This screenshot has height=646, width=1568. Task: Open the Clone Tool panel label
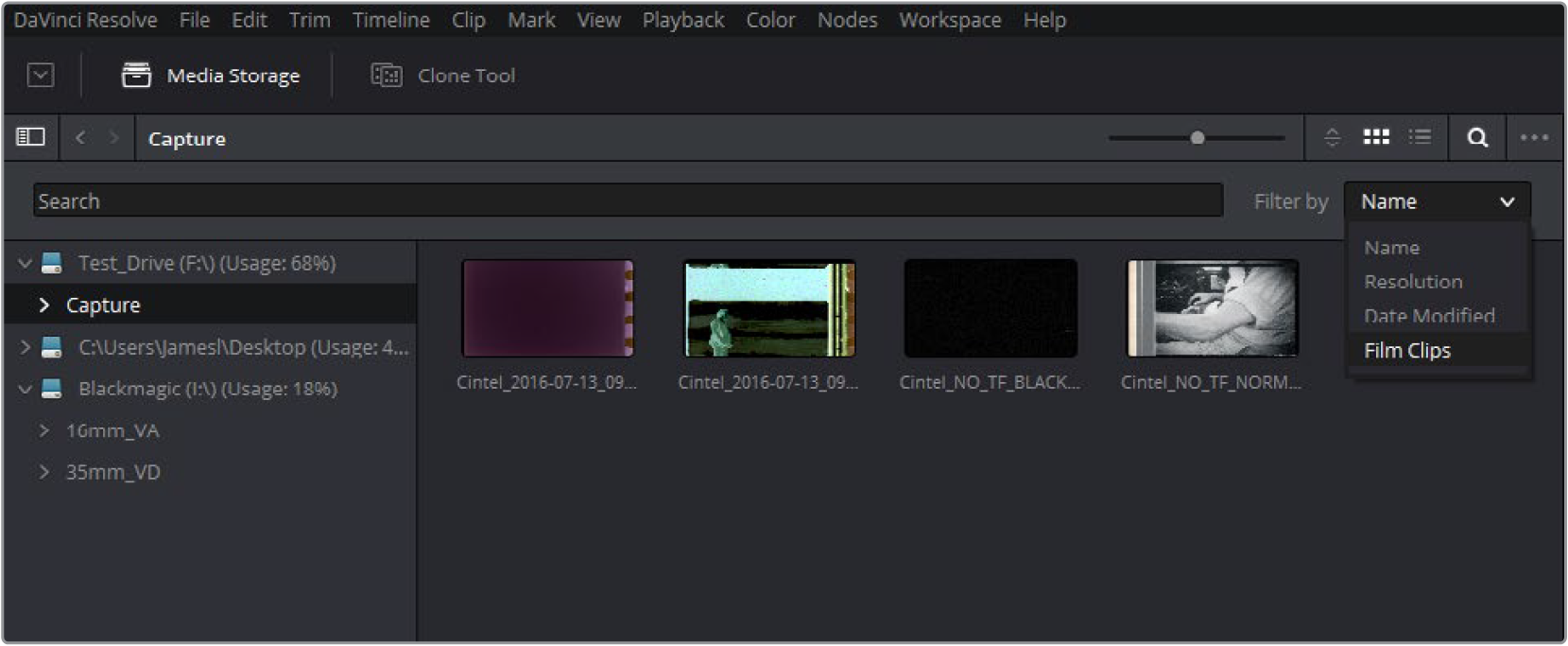tap(467, 76)
